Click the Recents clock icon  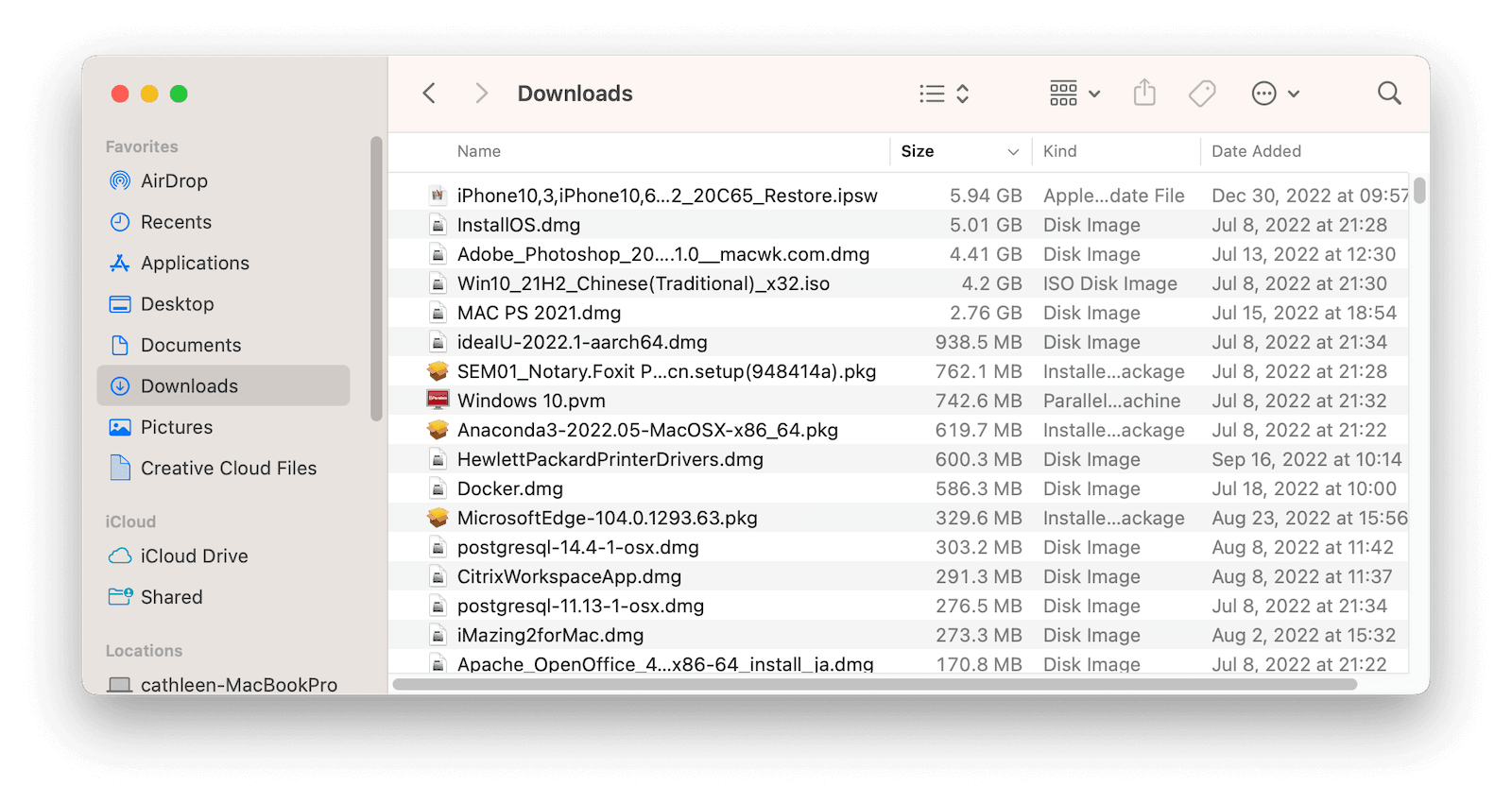coord(120,222)
